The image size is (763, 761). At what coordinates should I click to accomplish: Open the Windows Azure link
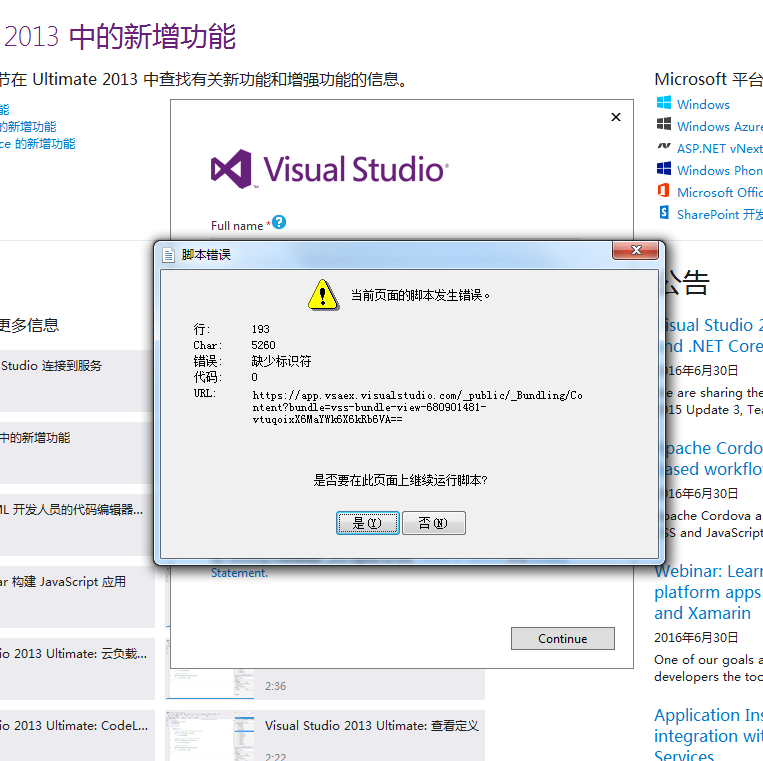[x=720, y=127]
